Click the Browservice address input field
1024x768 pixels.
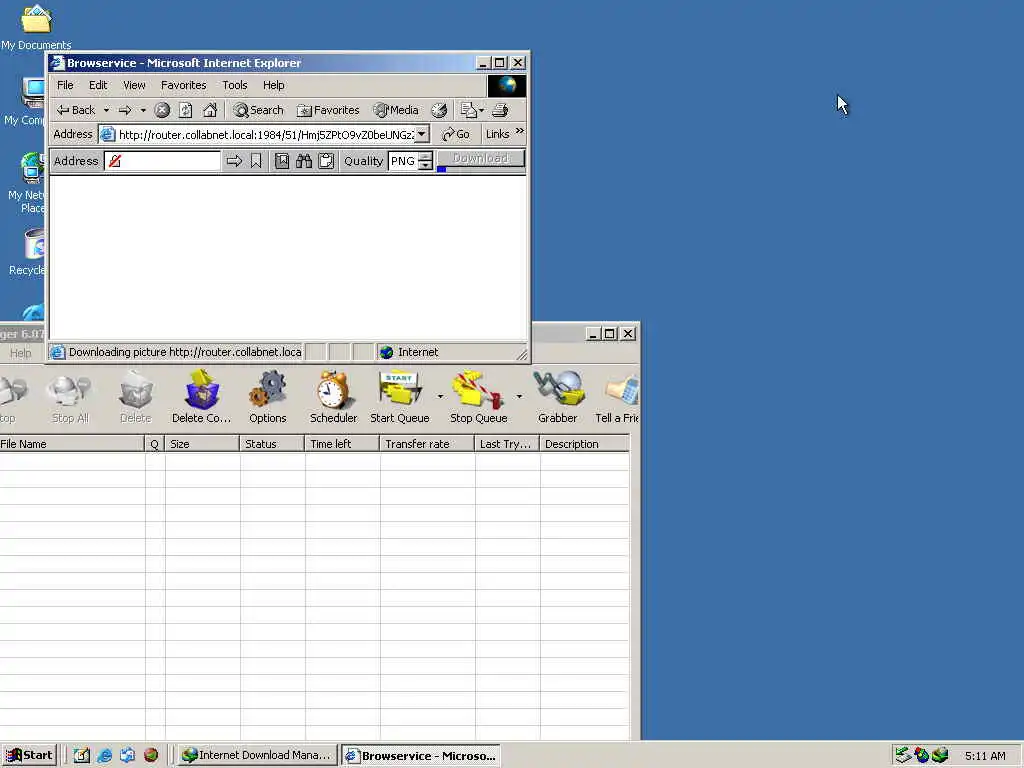163,161
